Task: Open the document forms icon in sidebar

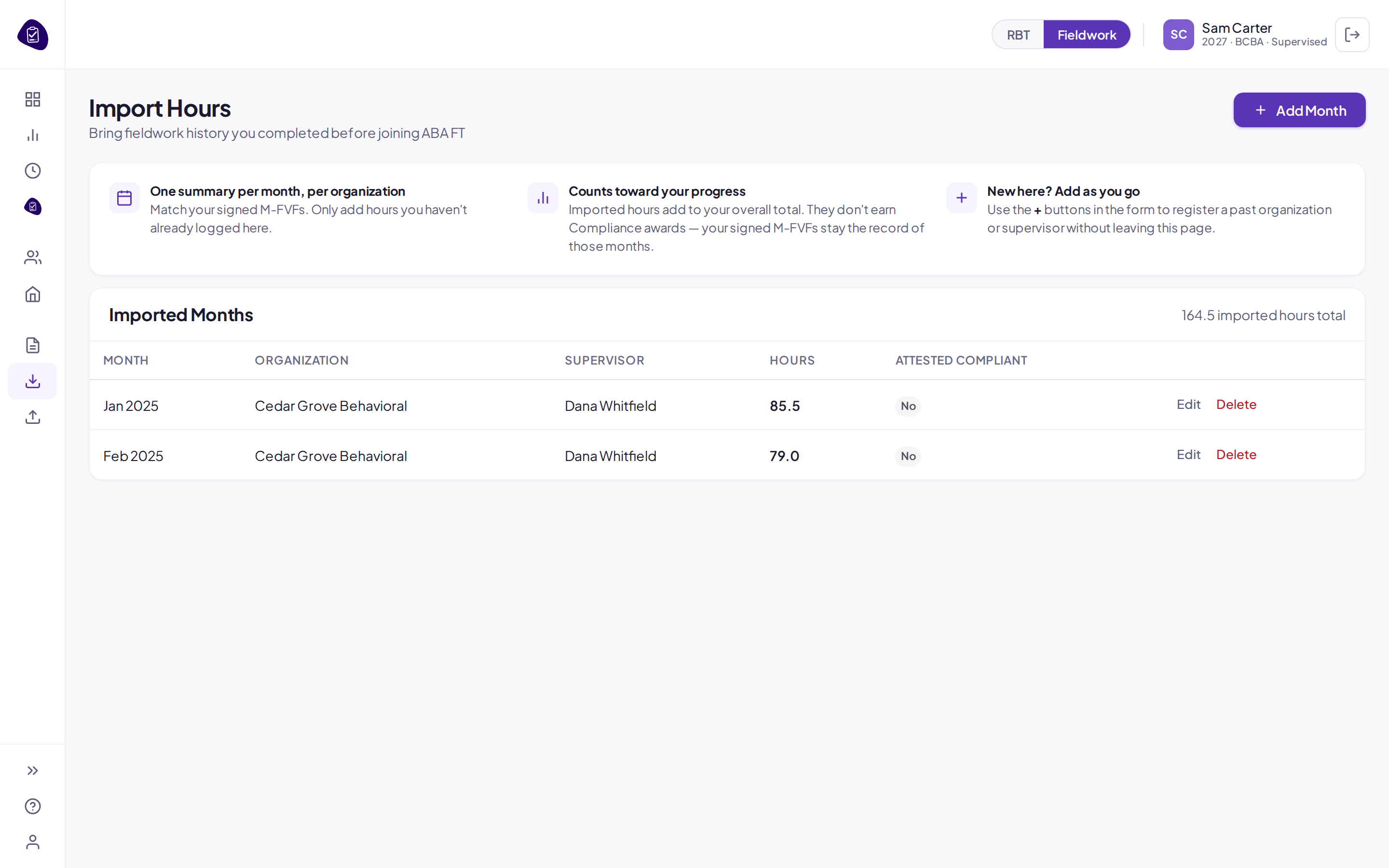Action: coord(33,345)
